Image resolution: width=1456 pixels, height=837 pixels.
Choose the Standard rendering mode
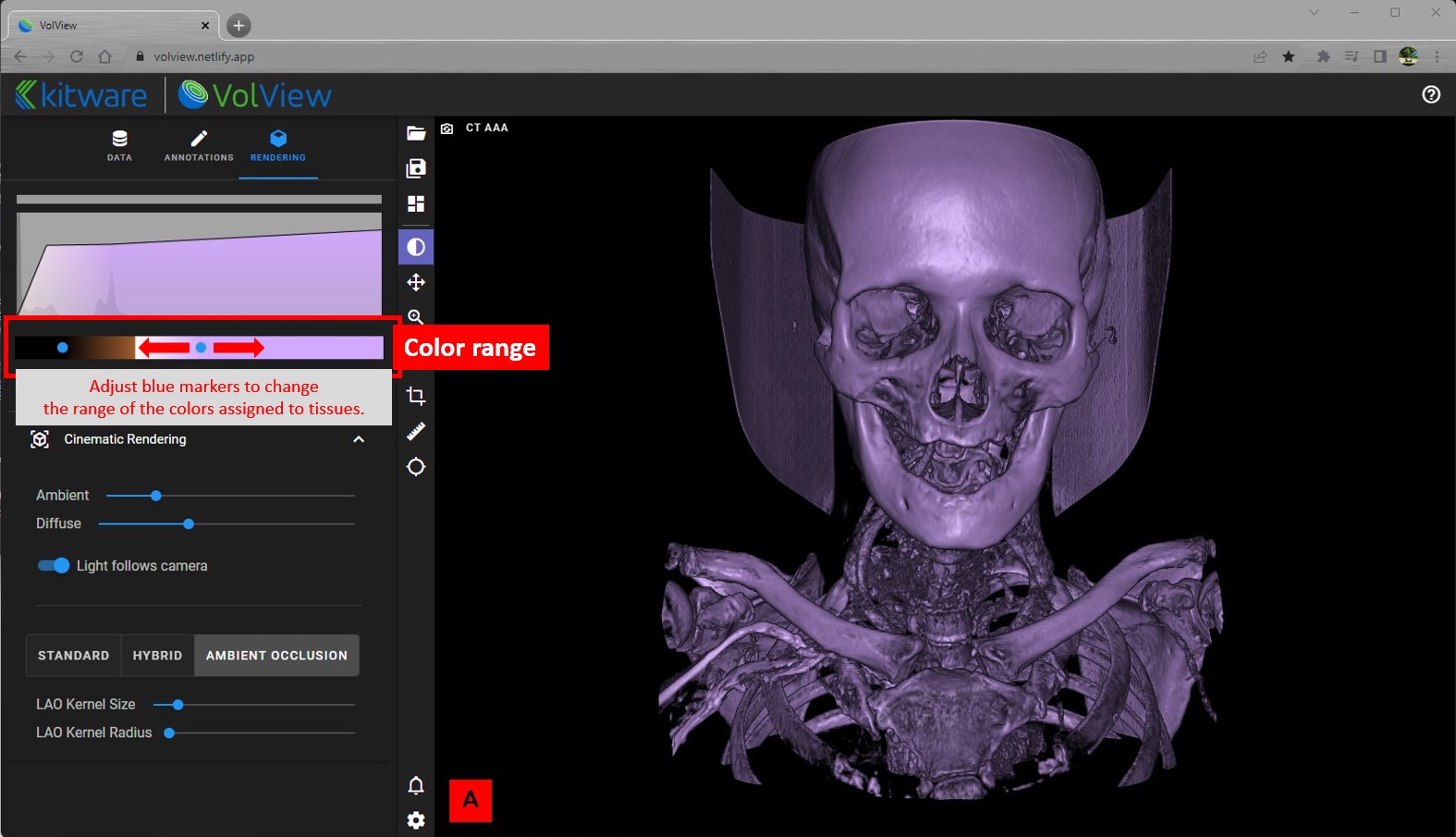click(x=74, y=656)
